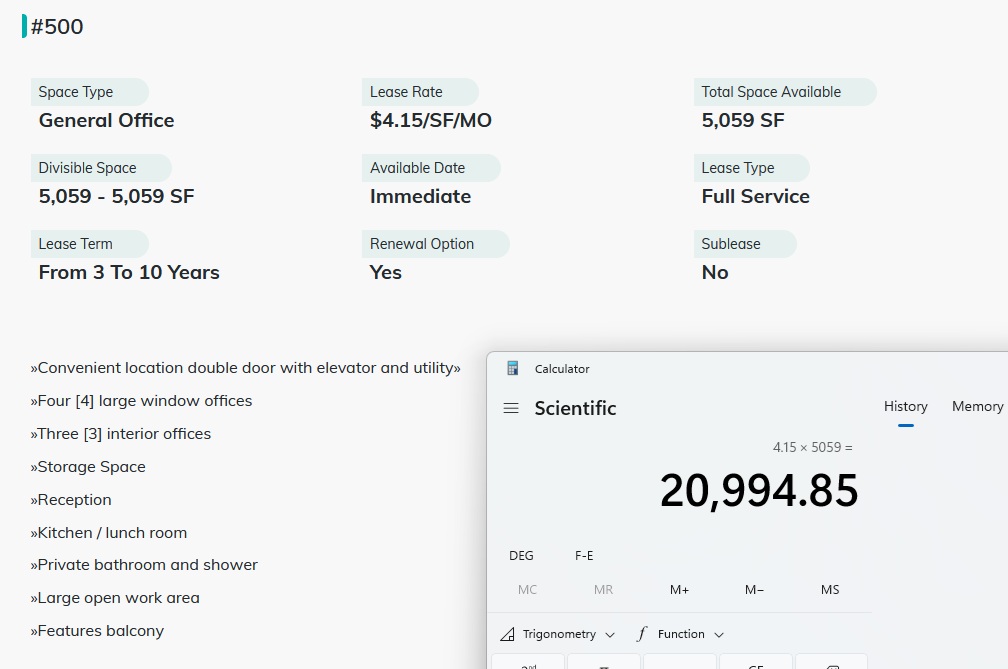Viewport: 1008px width, 669px height.
Task: Toggle the DEG angle unit
Action: click(x=521, y=555)
